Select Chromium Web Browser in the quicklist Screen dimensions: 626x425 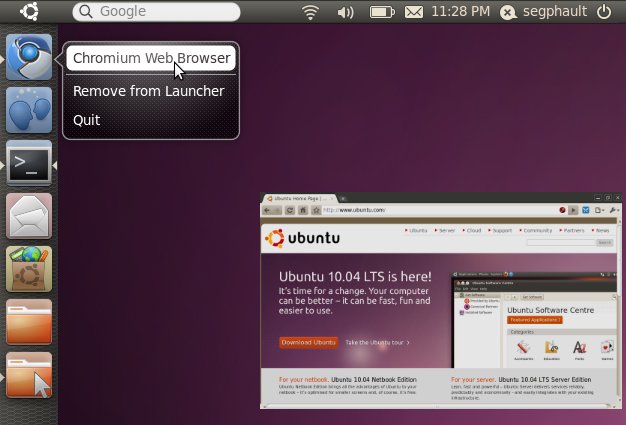[x=151, y=58]
